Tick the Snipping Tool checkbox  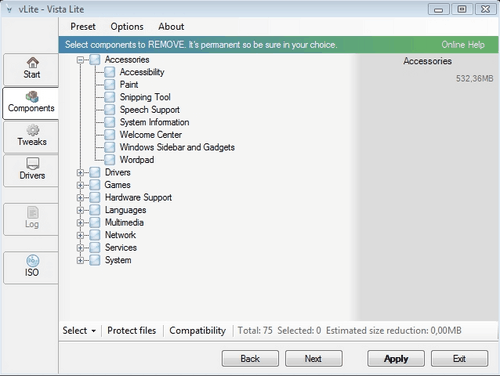point(110,97)
